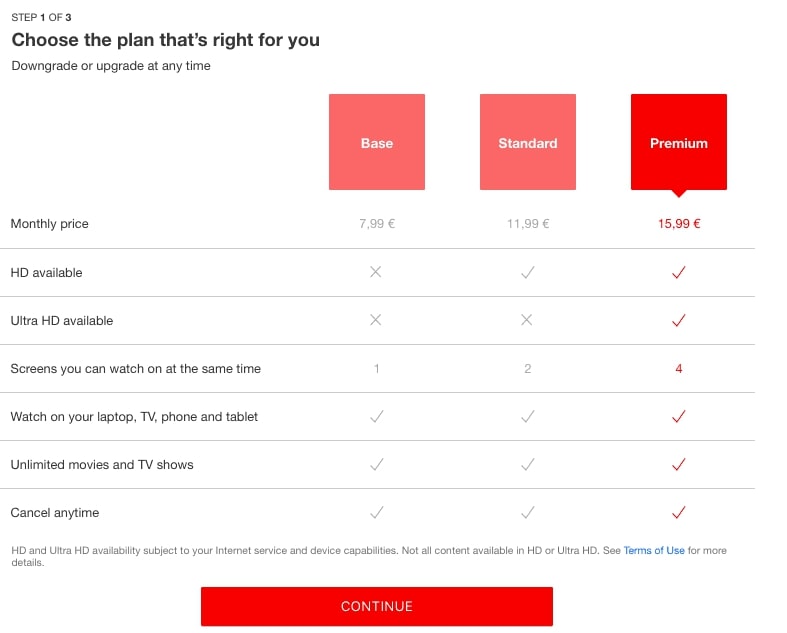Click the Standard Cancel anytime checkmark
787x633 pixels.
tap(527, 513)
